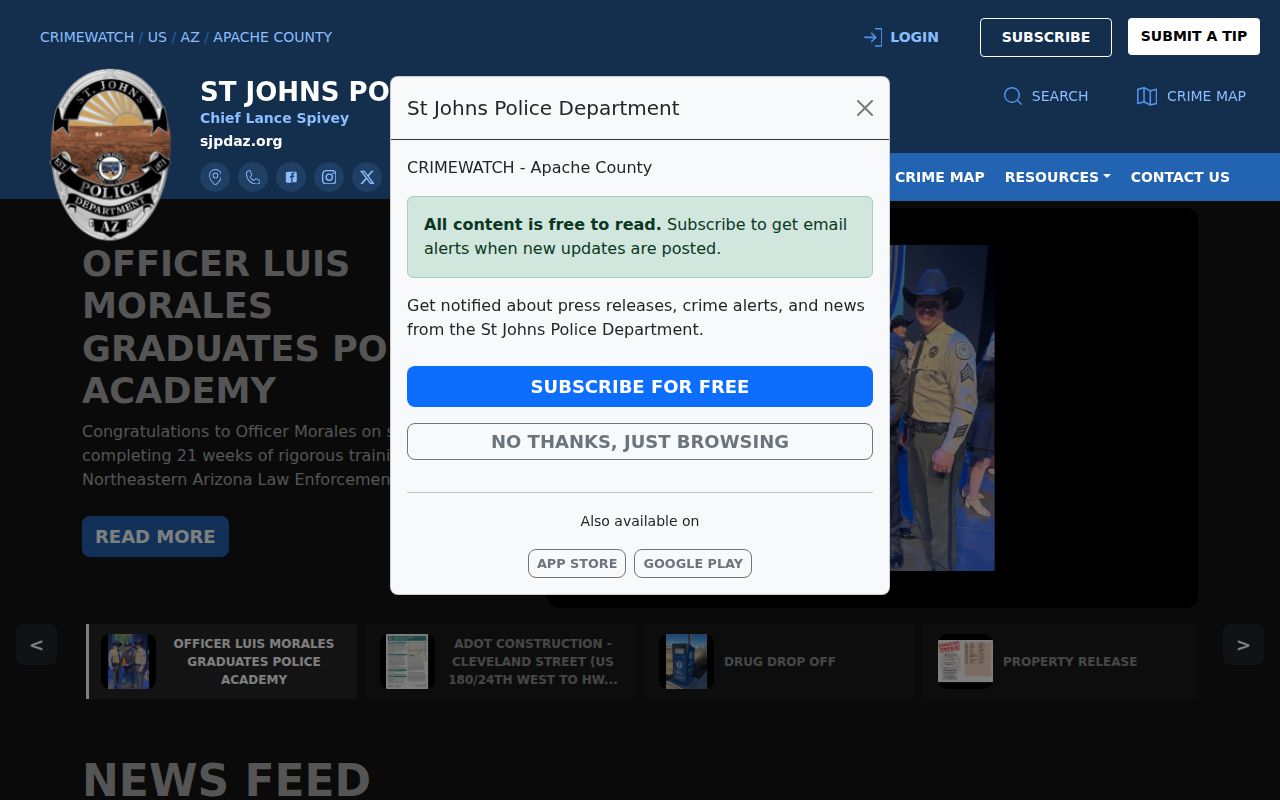The height and width of the screenshot is (800, 1280).
Task: Open Crime Map in navigation bar
Action: (x=940, y=177)
